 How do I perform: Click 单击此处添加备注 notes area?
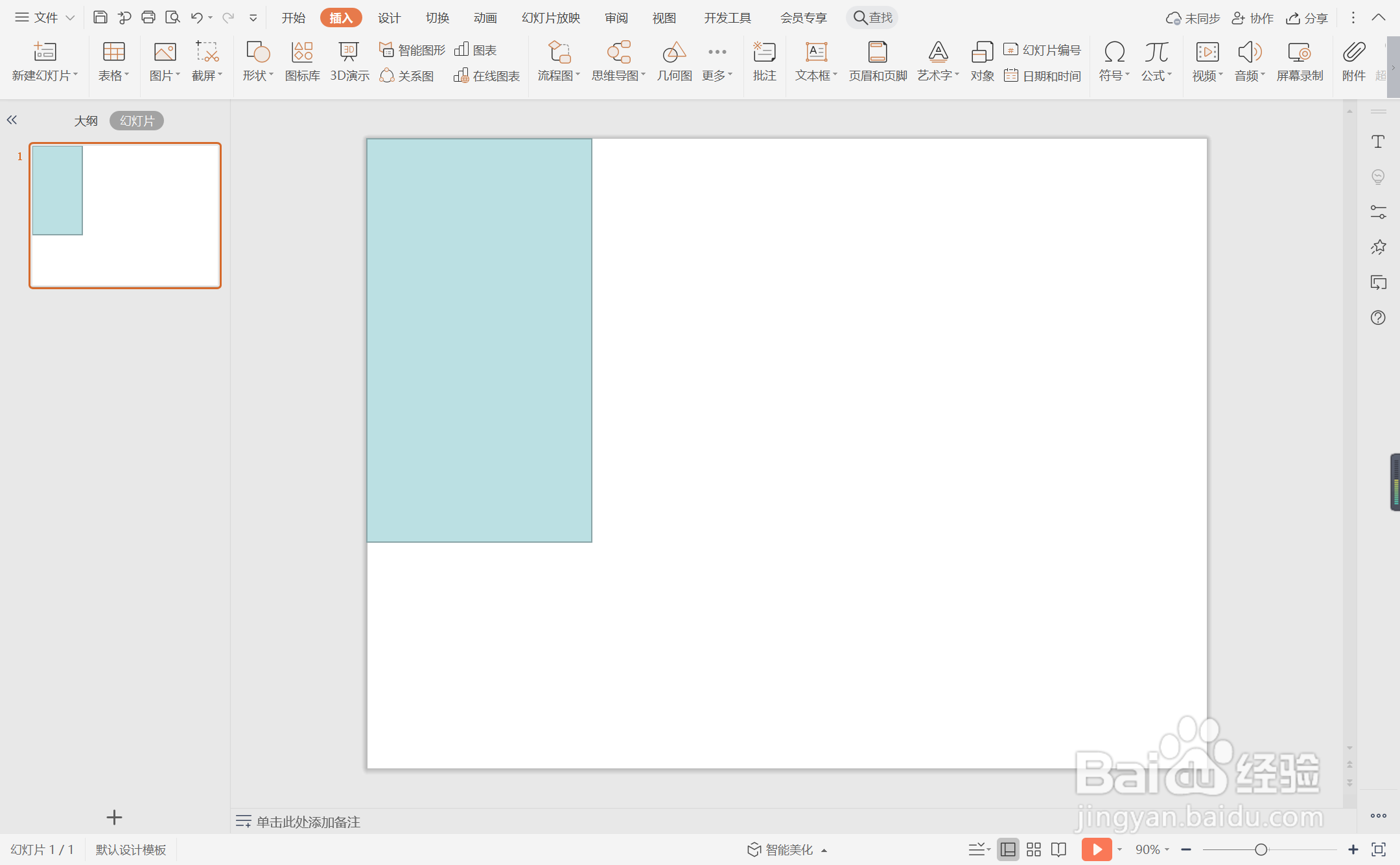pyautogui.click(x=308, y=822)
